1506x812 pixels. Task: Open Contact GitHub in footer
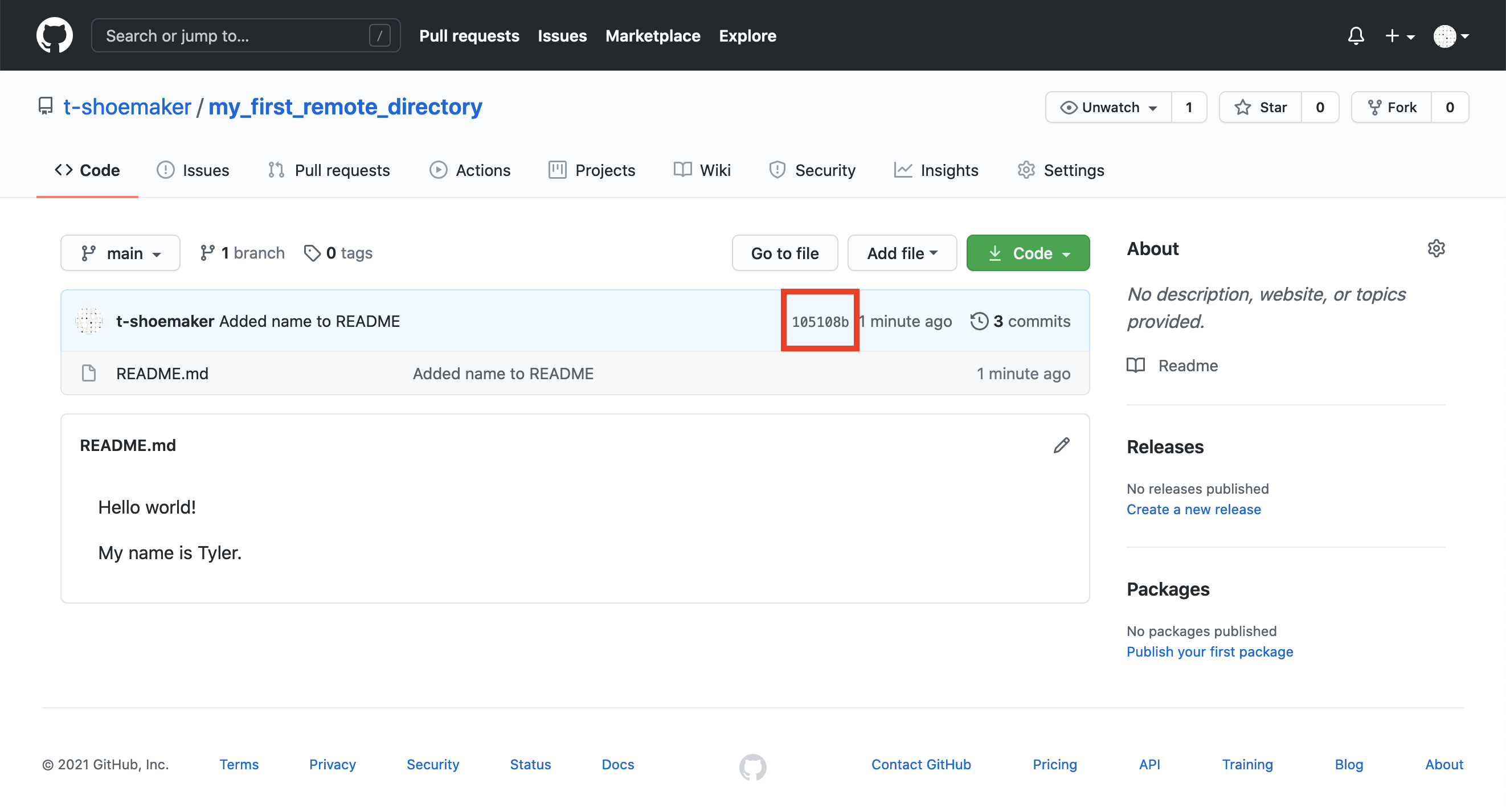[921, 765]
